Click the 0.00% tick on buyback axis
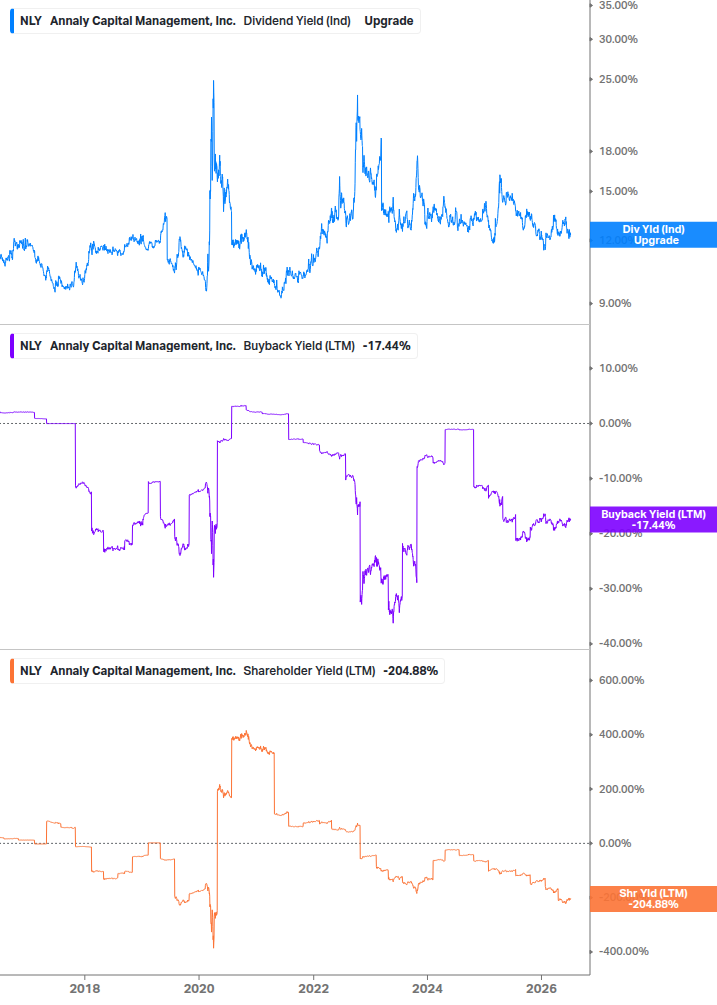Image resolution: width=717 pixels, height=1005 pixels. tap(614, 423)
